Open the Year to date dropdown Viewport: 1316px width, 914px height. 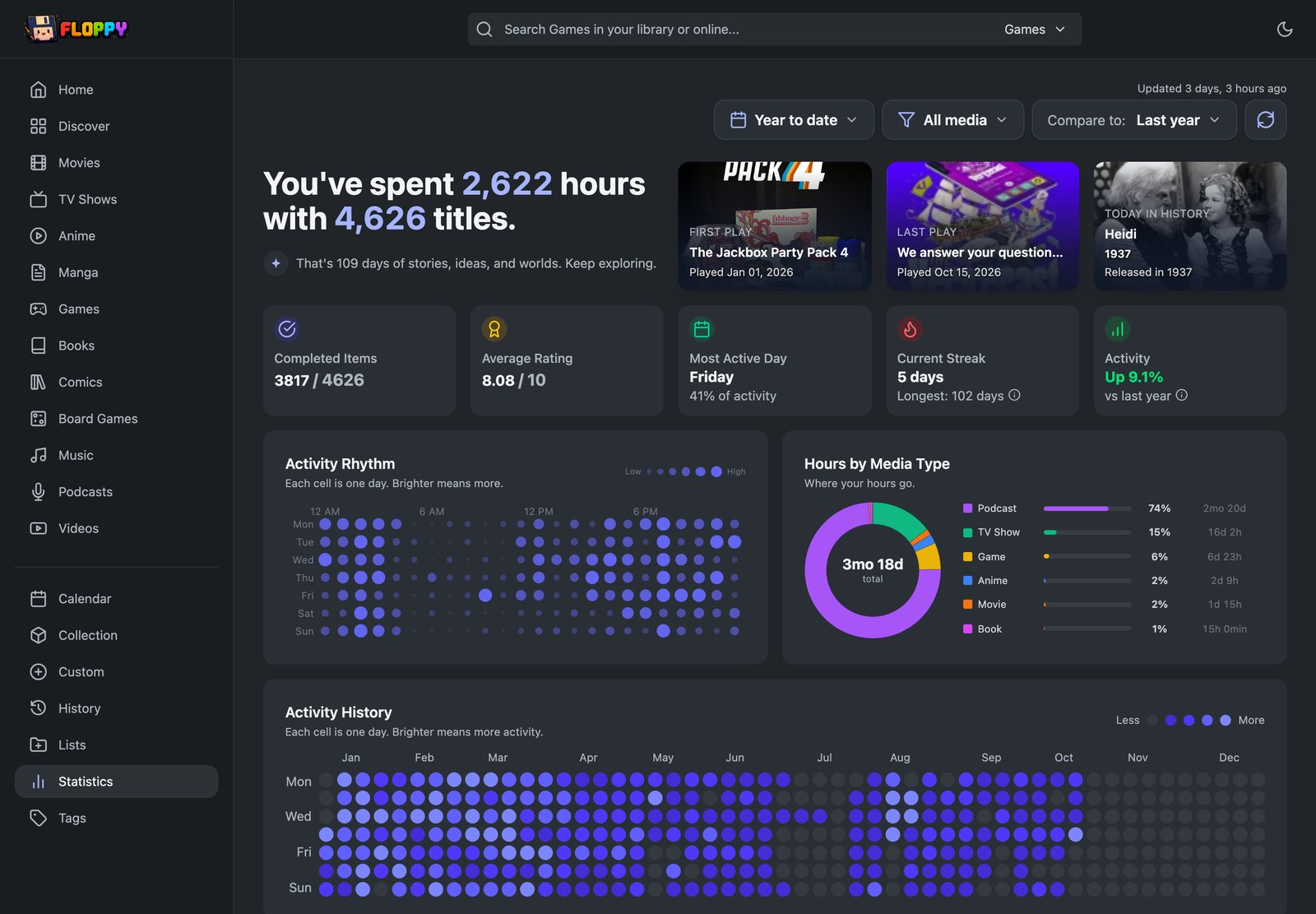[795, 120]
